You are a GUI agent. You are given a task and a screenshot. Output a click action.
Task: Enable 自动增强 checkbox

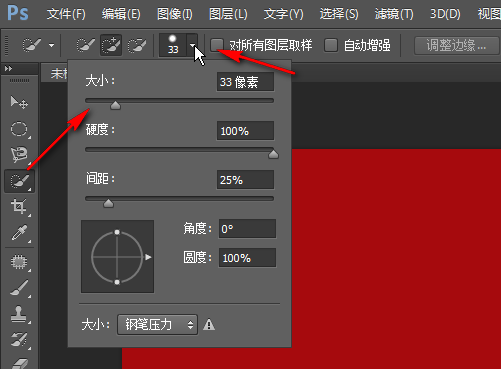pos(331,45)
